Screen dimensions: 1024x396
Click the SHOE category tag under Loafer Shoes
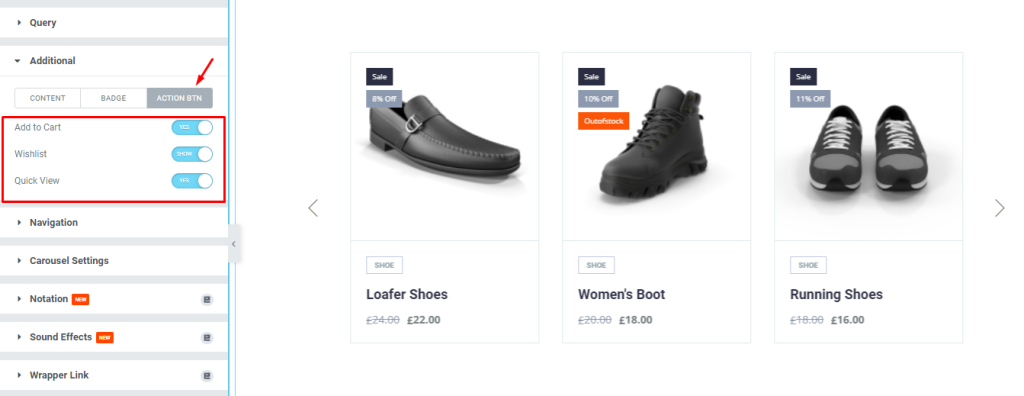pyautogui.click(x=385, y=265)
